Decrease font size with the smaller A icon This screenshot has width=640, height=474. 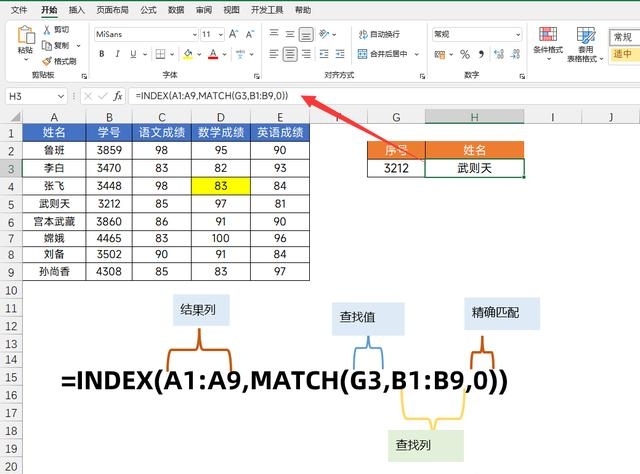(249, 34)
